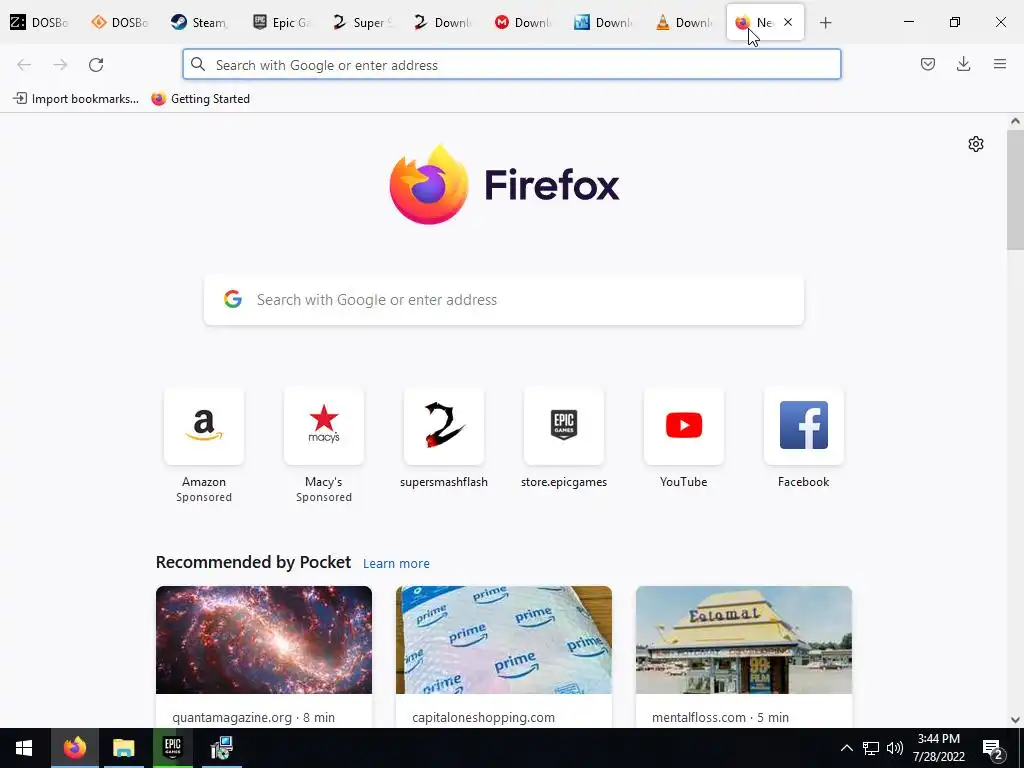Click the magnifier icon in address bar
Image resolution: width=1024 pixels, height=768 pixels.
198,64
